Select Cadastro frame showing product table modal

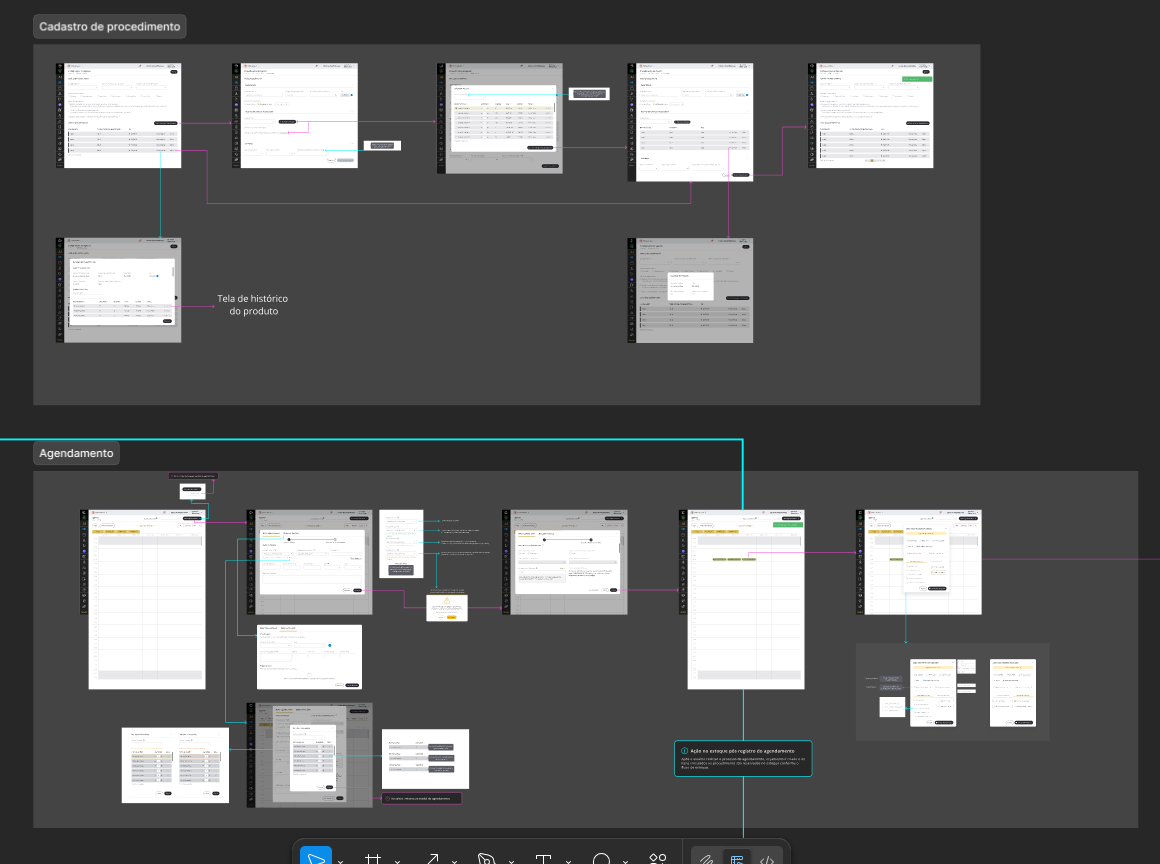(500, 118)
